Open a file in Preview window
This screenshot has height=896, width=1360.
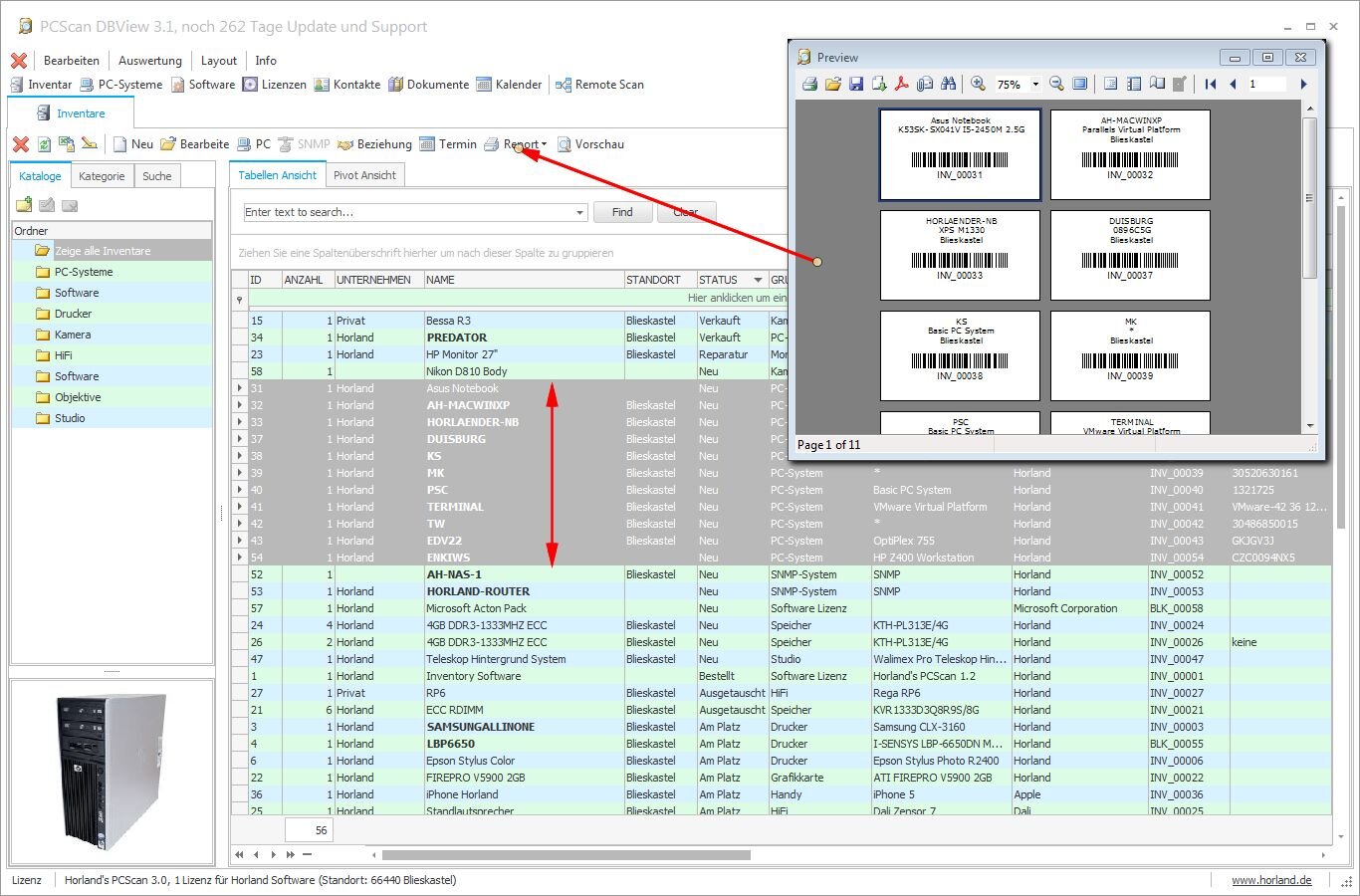[x=833, y=85]
